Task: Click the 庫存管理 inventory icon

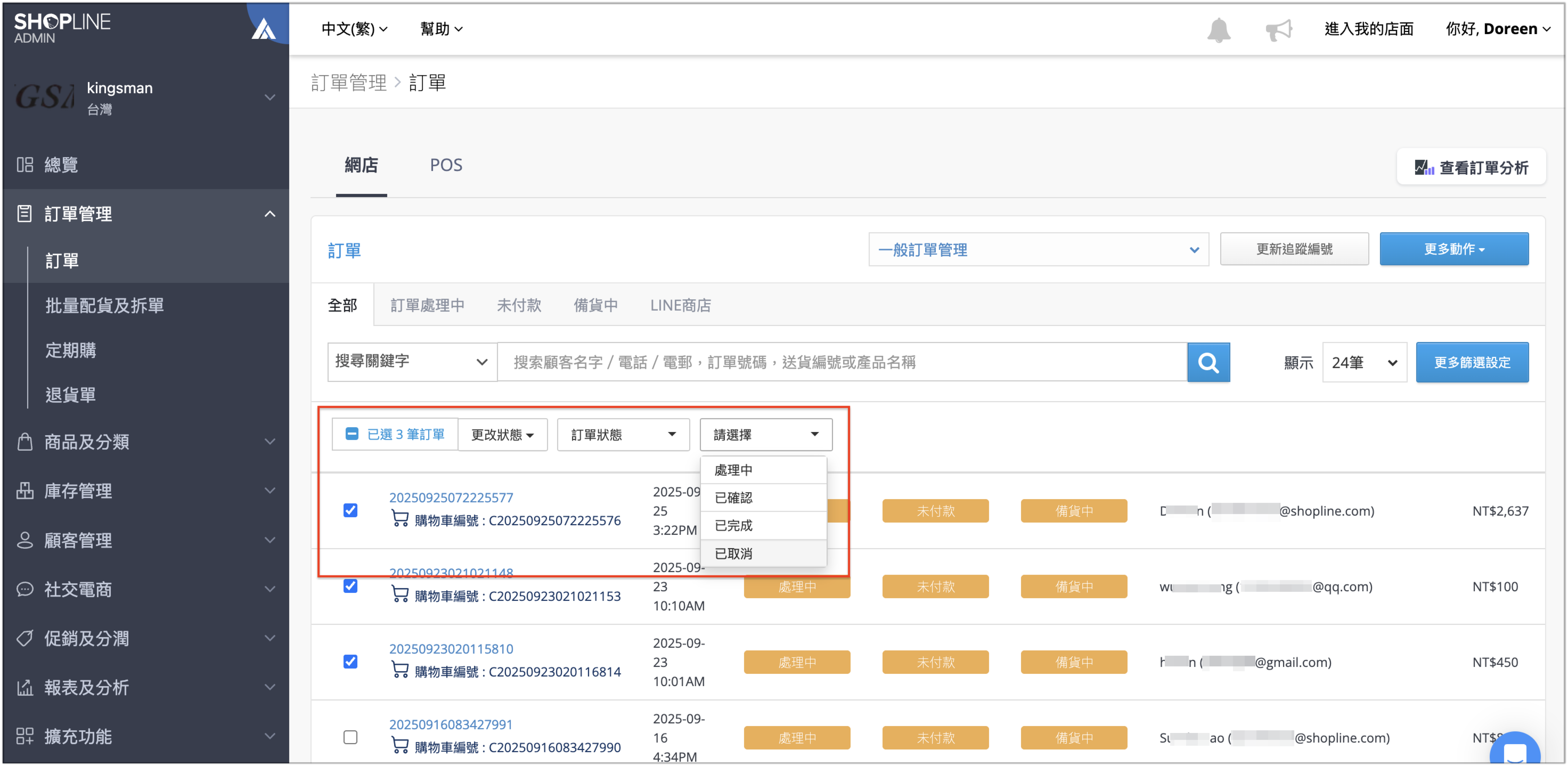Action: [25, 491]
